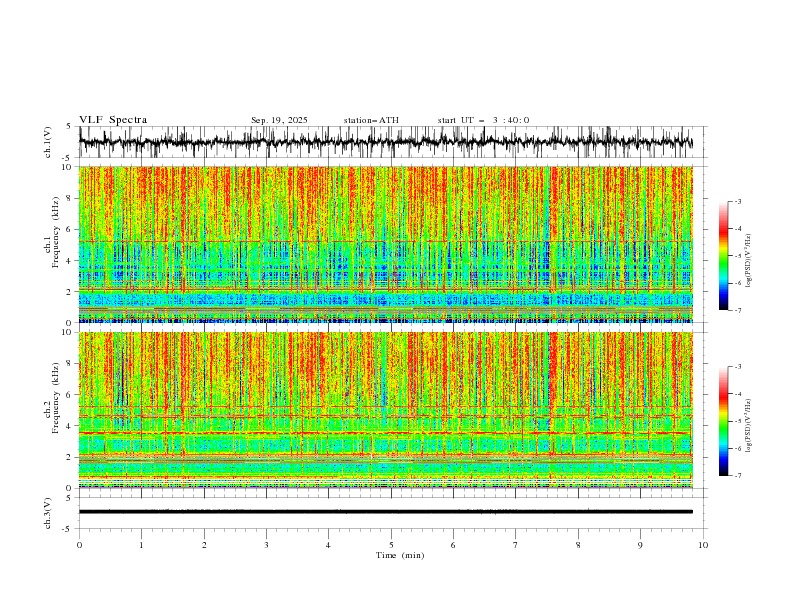The width and height of the screenshot is (792, 612).
Task: Click the 'VLF Spectra' title text
Action: pos(113,120)
